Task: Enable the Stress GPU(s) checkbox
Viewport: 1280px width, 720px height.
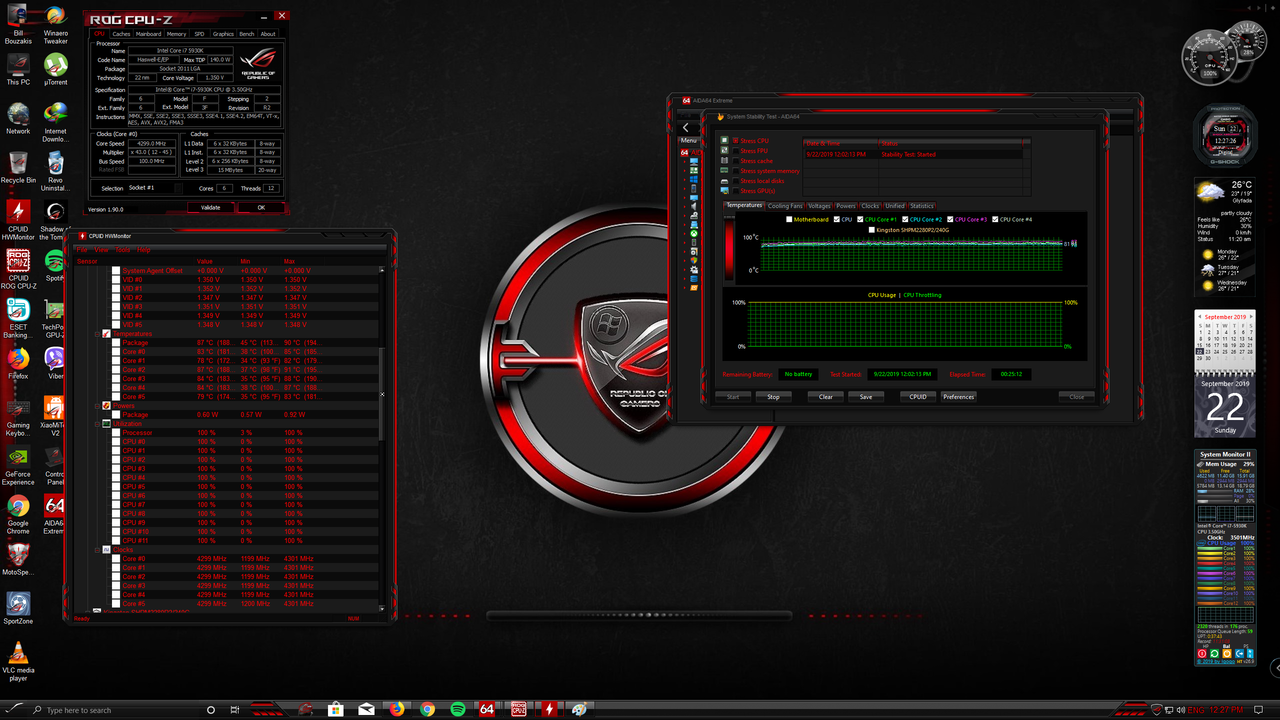Action: pyautogui.click(x=736, y=191)
